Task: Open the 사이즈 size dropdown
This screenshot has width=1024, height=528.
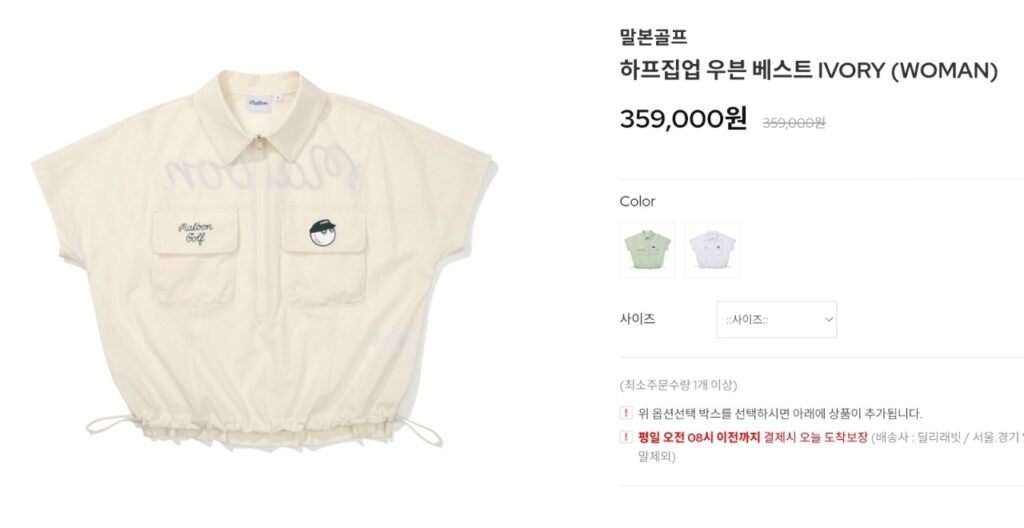Action: point(776,320)
